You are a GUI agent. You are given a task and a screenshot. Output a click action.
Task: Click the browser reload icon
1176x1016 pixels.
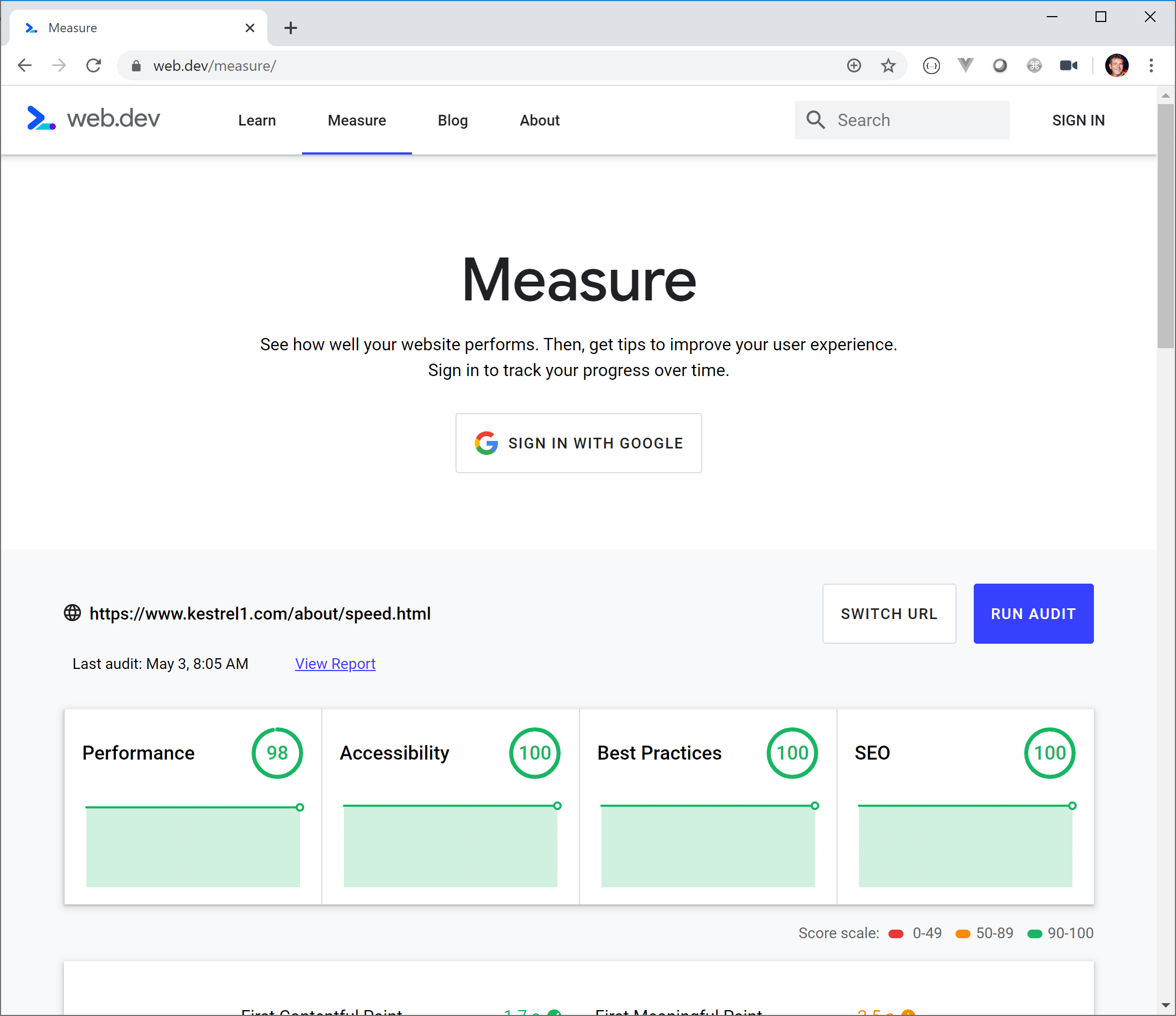94,66
